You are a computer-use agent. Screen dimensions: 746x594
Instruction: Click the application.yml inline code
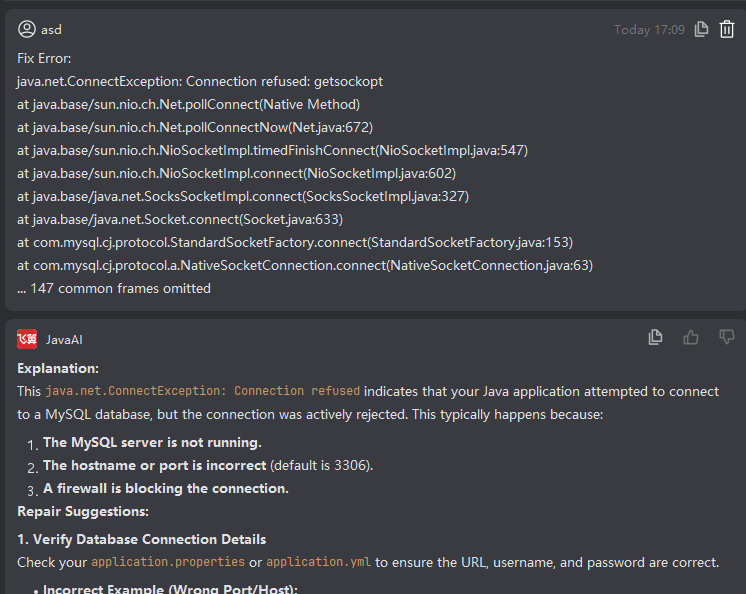click(318, 562)
